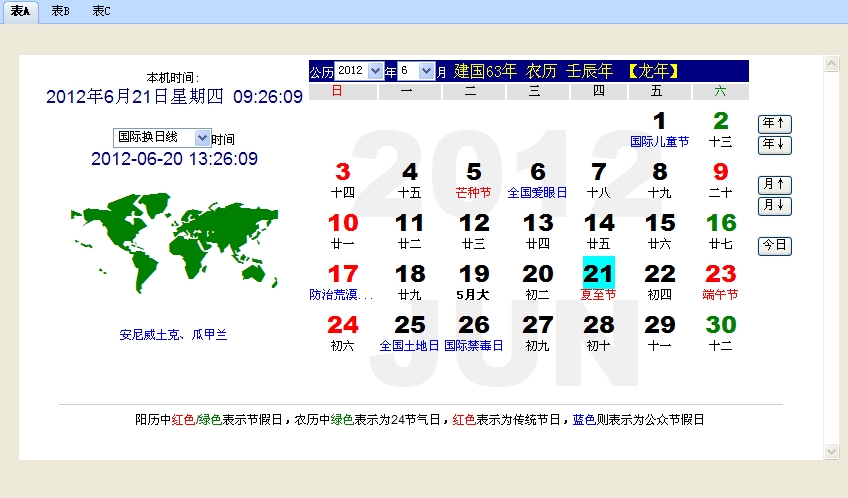Select the red date 9
Screen dimensions: 848x498
coord(720,172)
